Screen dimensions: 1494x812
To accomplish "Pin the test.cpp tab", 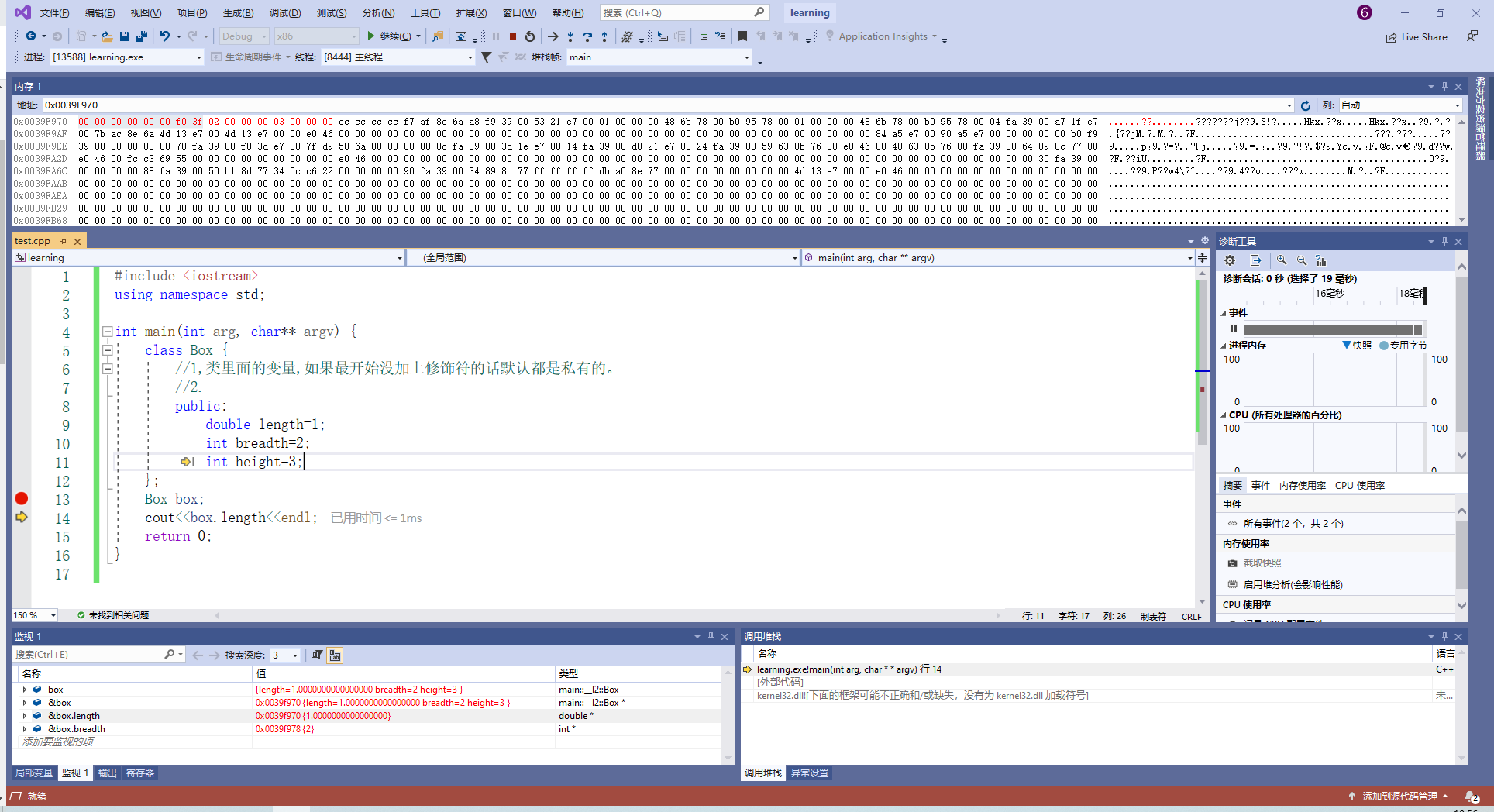I will [64, 241].
